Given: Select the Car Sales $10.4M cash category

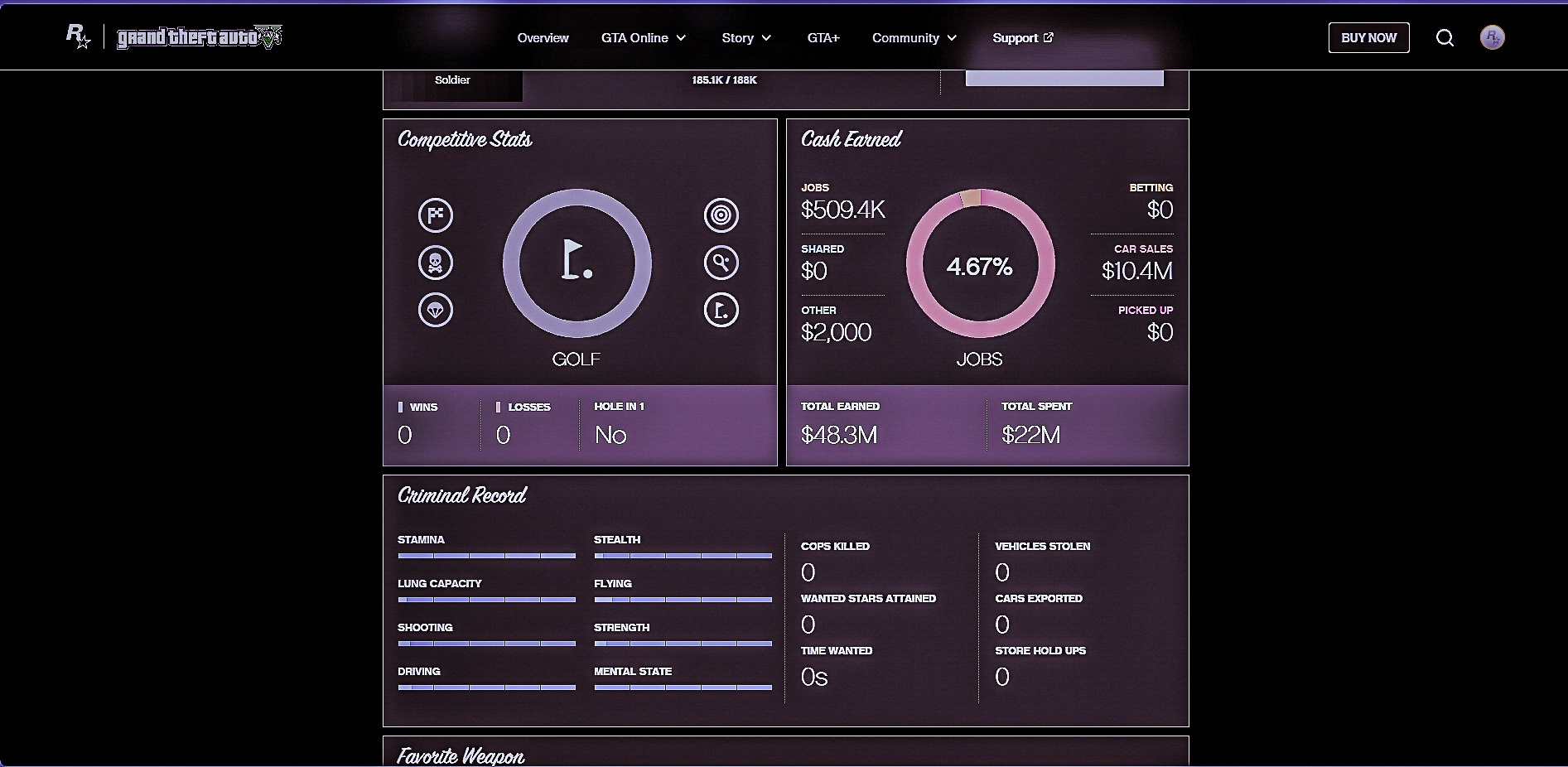Looking at the screenshot, I should click(1136, 263).
